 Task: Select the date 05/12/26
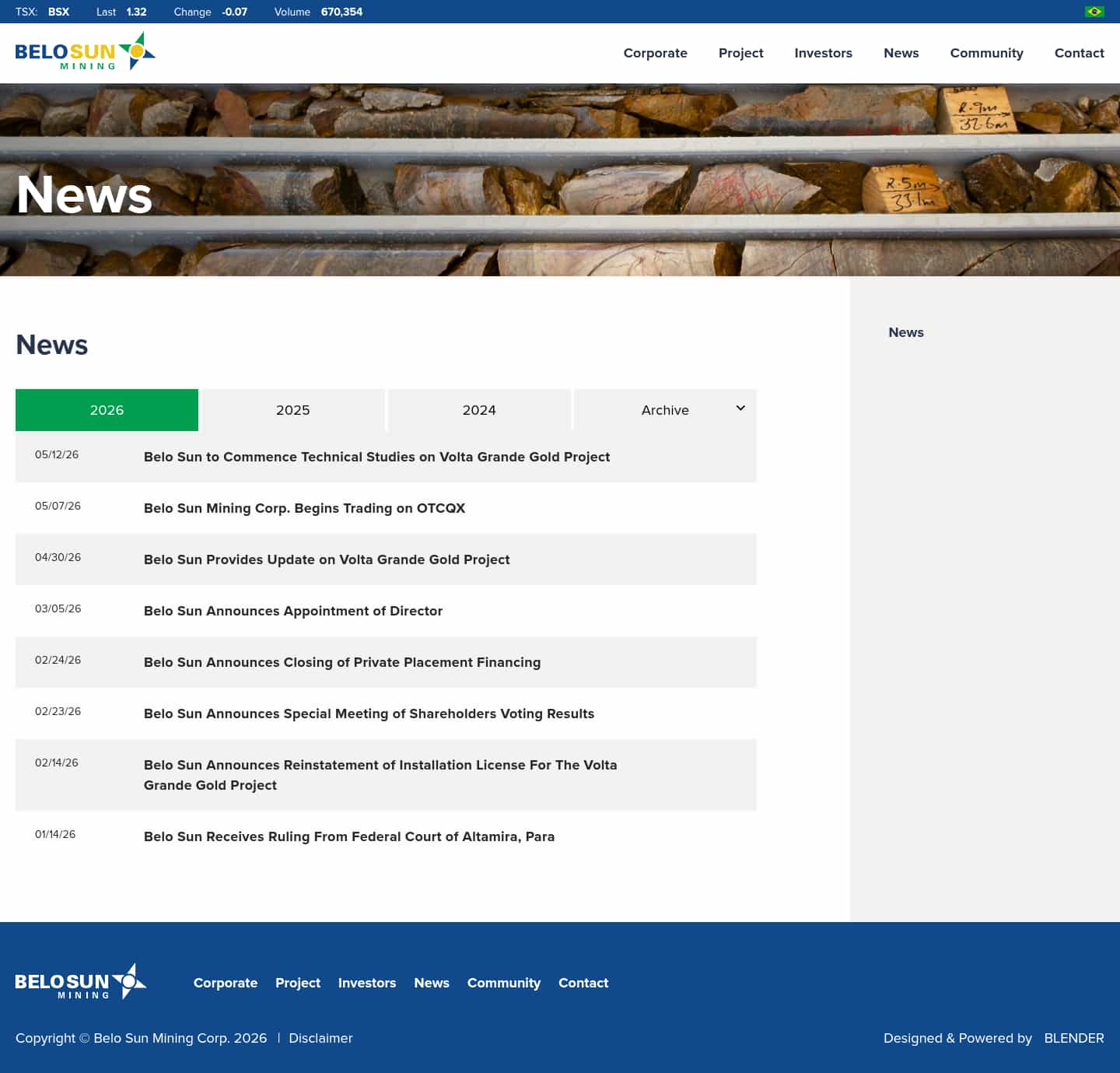point(57,454)
